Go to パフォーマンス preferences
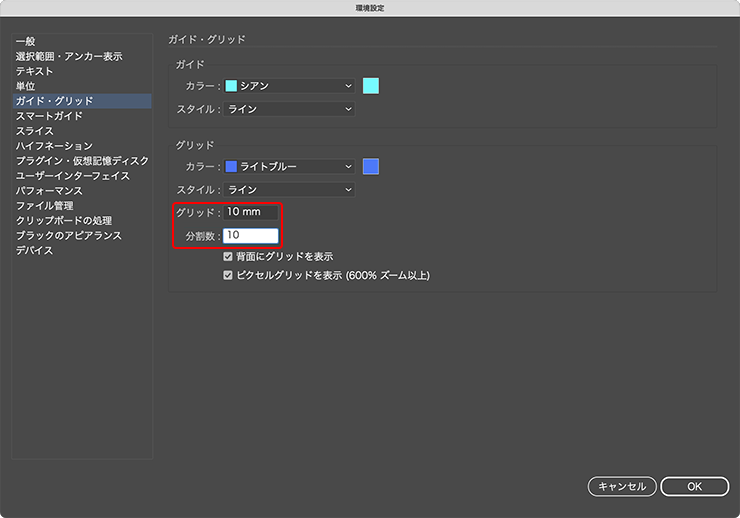The height and width of the screenshot is (518, 740). coord(49,191)
